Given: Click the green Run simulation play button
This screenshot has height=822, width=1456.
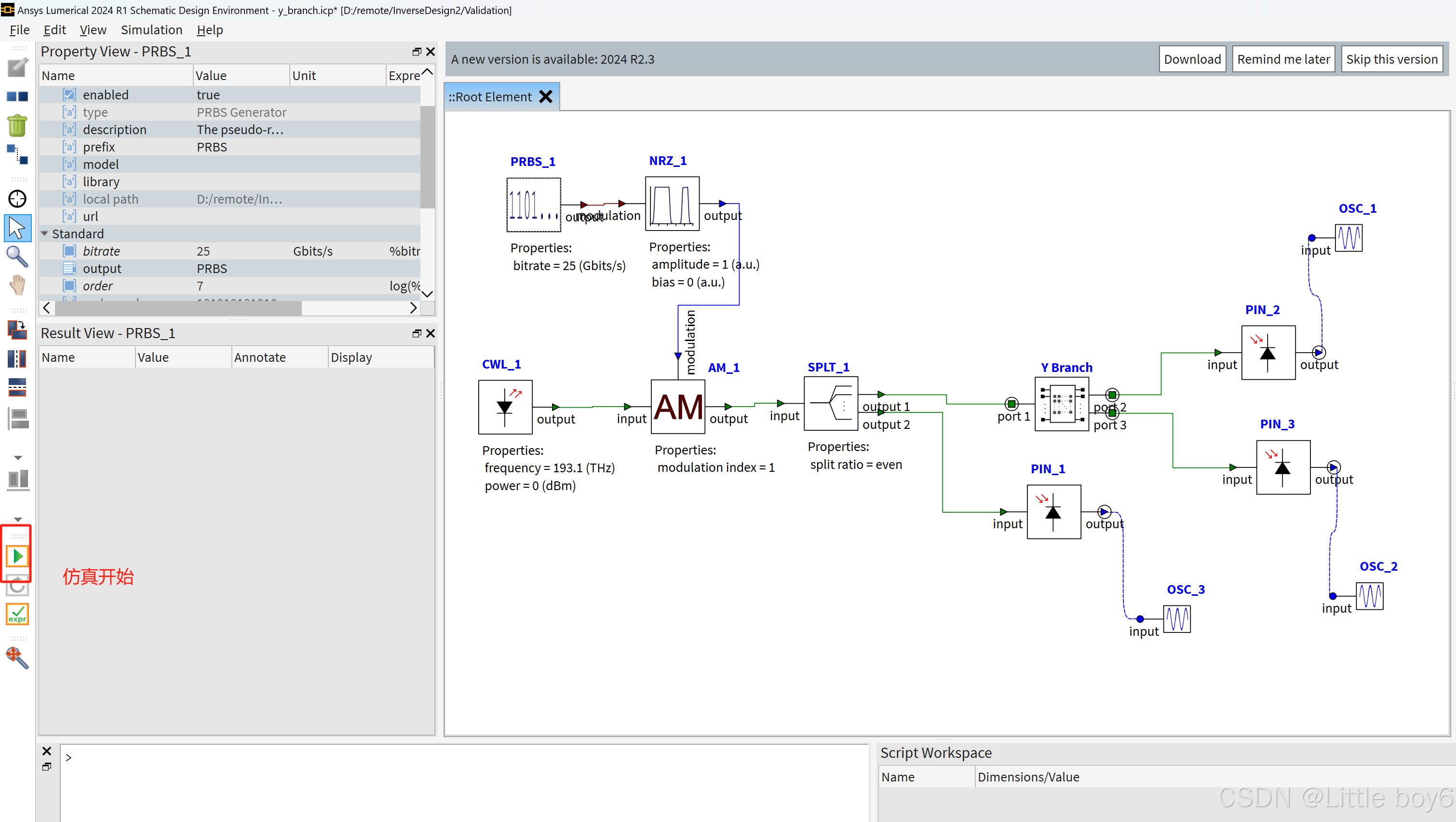Looking at the screenshot, I should (x=17, y=556).
